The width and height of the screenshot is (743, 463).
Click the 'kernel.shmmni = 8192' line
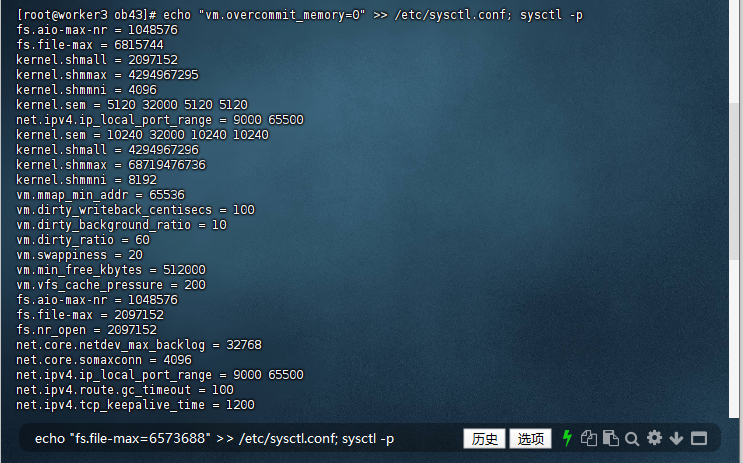pos(86,180)
